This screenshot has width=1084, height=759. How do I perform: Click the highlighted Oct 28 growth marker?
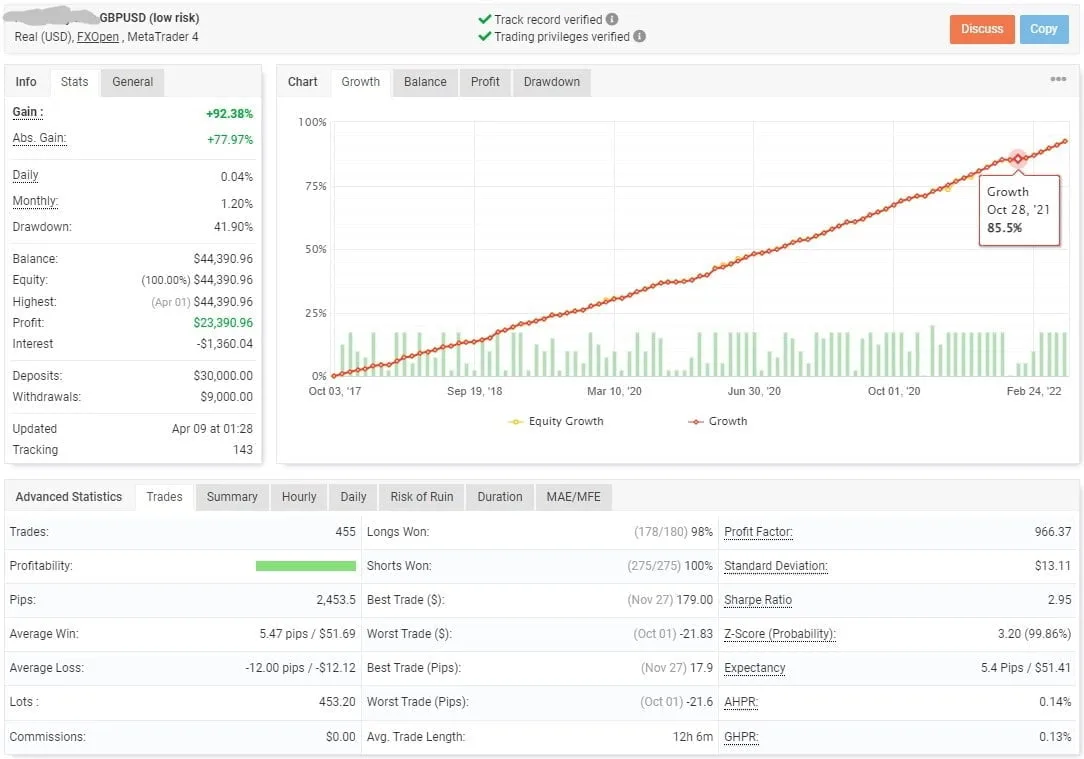(x=1017, y=158)
